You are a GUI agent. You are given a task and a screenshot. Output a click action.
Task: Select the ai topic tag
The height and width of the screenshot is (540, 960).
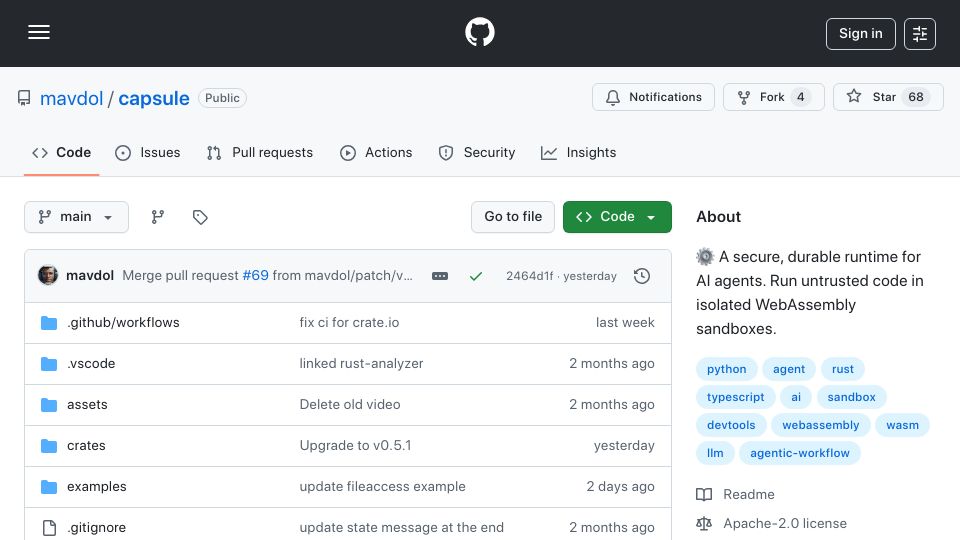click(796, 397)
